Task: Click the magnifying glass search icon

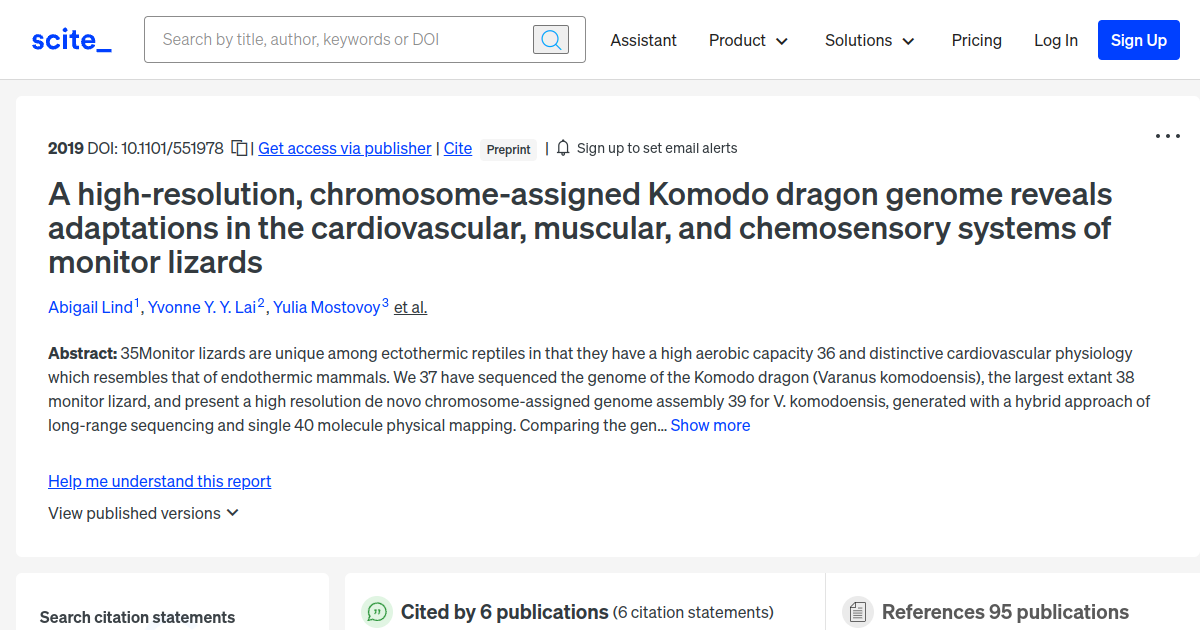Action: [550, 39]
